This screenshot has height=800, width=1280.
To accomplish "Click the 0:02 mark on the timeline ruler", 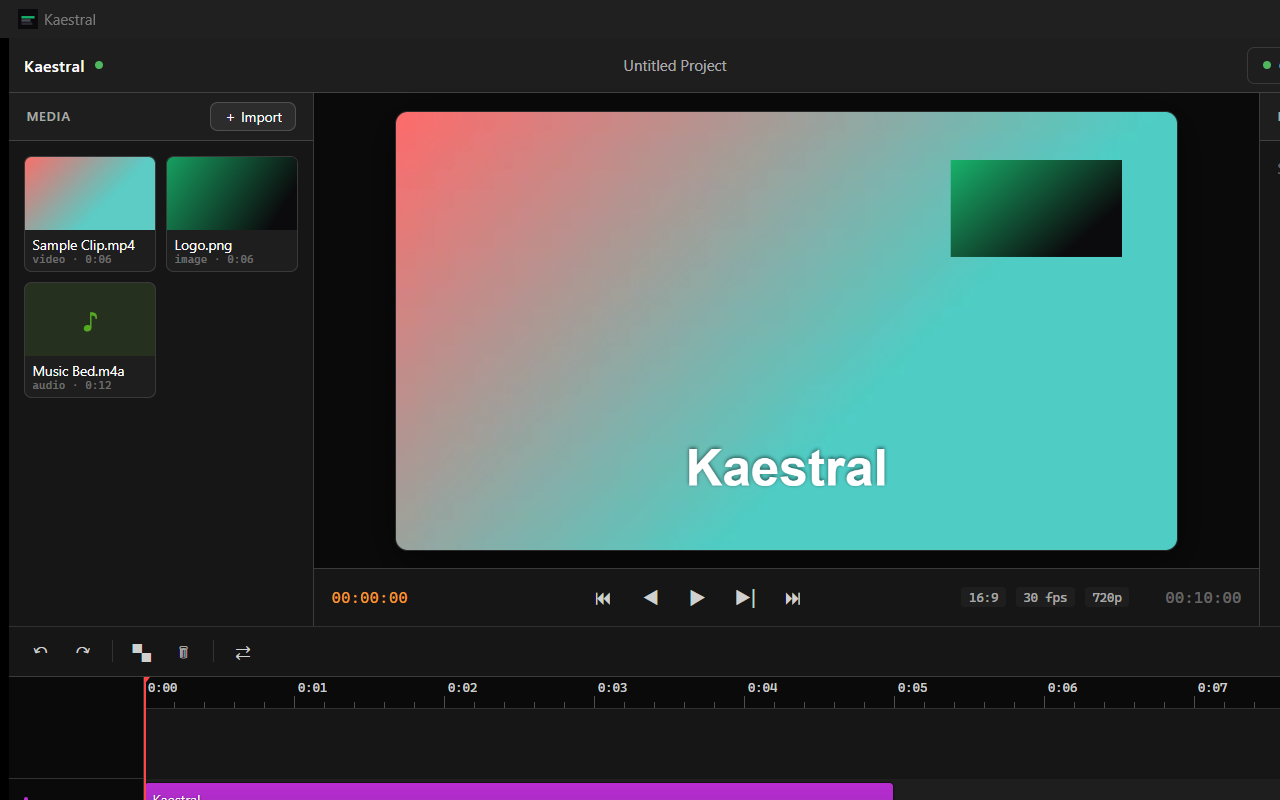I will pyautogui.click(x=462, y=688).
